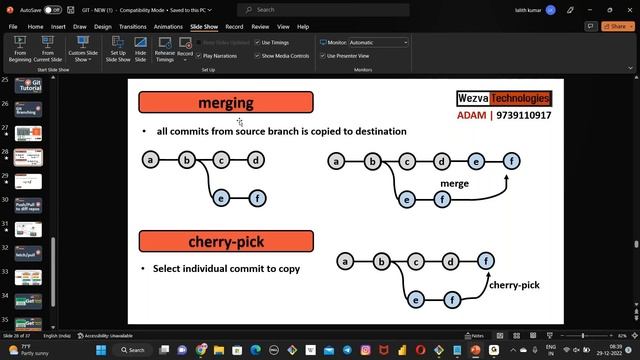This screenshot has width=640, height=360.
Task: Start Slide Show from status bar
Action: 549,336
